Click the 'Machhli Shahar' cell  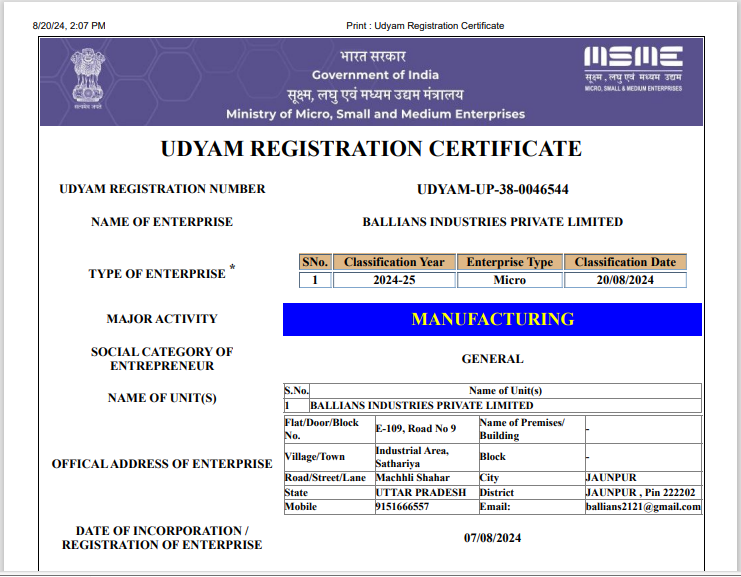pyautogui.click(x=427, y=478)
